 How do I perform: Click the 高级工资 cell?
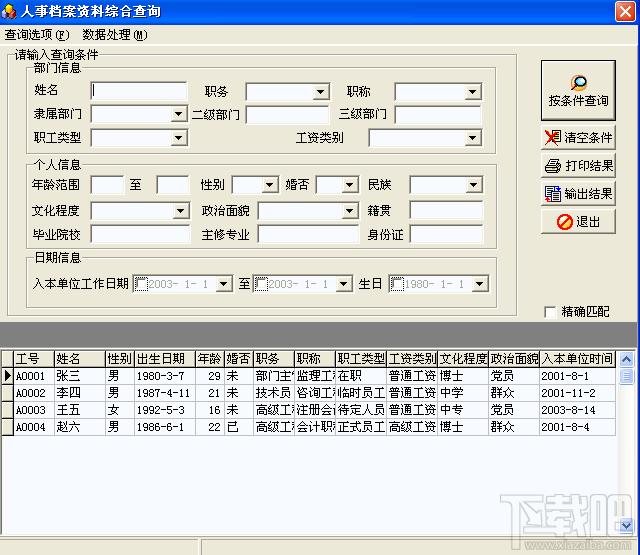pos(412,427)
